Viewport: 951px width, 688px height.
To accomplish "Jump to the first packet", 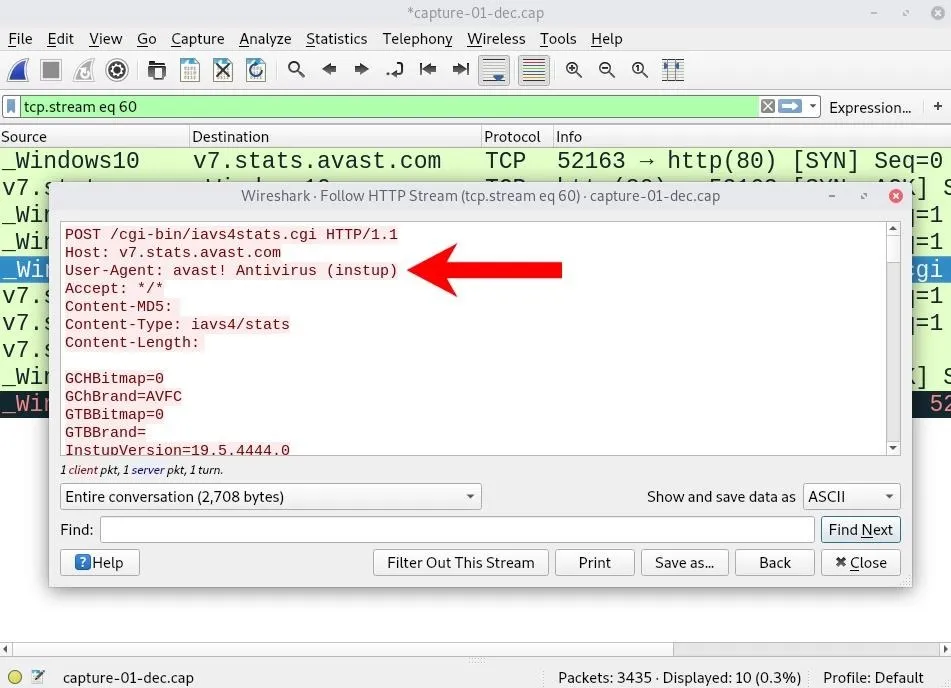I will [428, 69].
